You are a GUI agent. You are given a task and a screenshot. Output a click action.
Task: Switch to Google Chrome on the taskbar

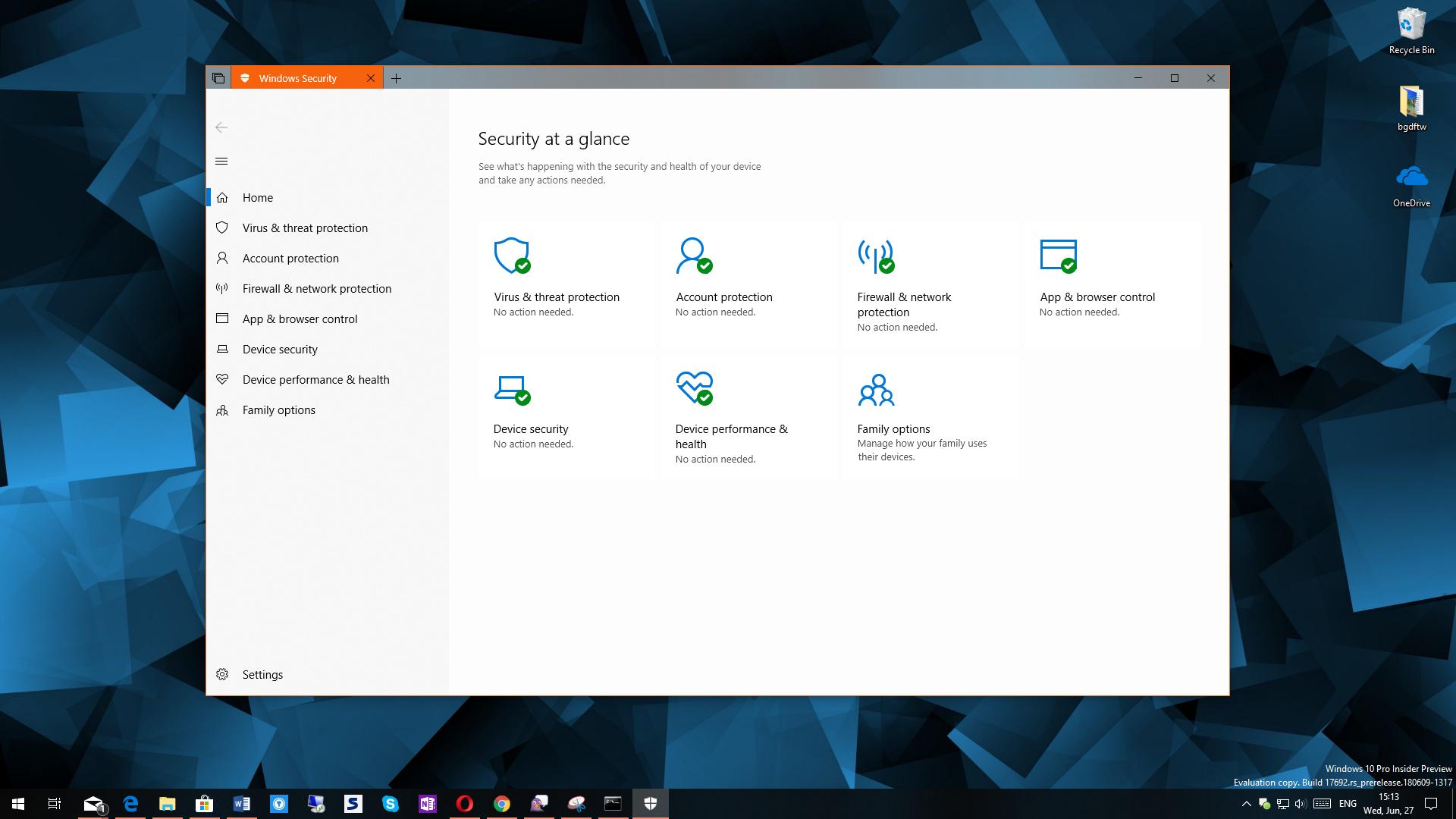(x=502, y=804)
